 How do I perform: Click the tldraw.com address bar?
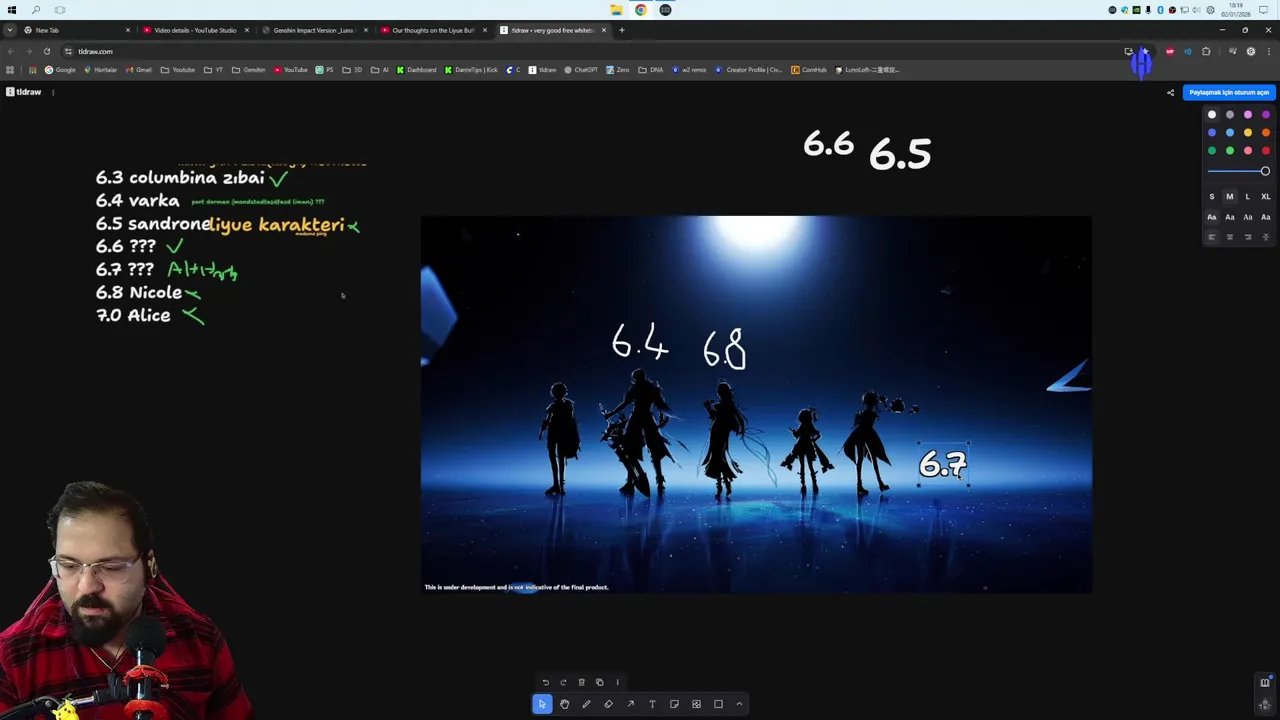tap(590, 51)
